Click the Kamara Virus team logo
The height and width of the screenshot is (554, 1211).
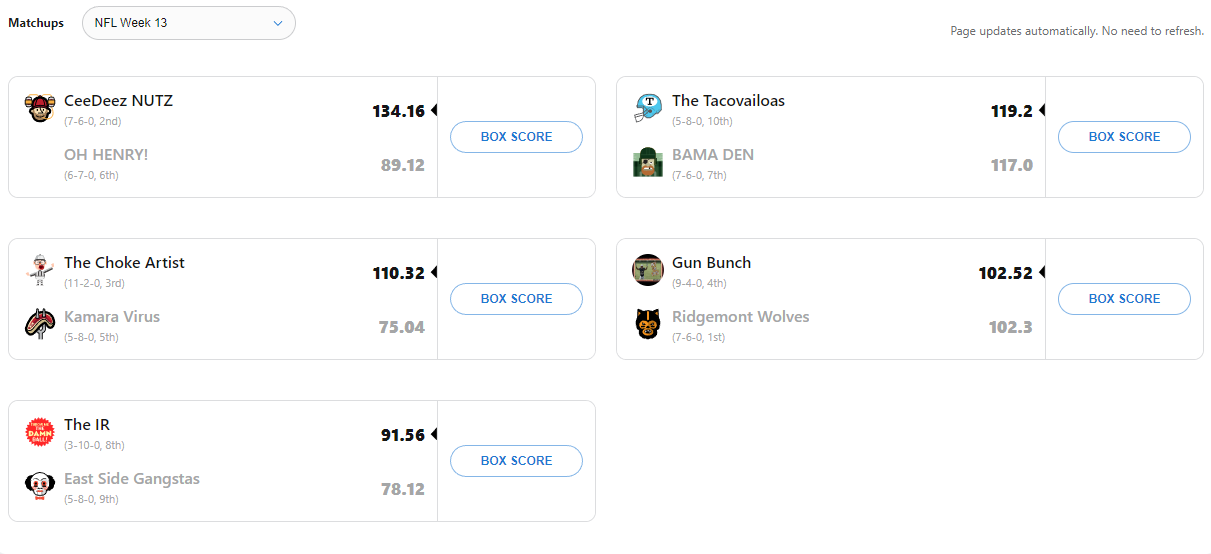coord(40,324)
